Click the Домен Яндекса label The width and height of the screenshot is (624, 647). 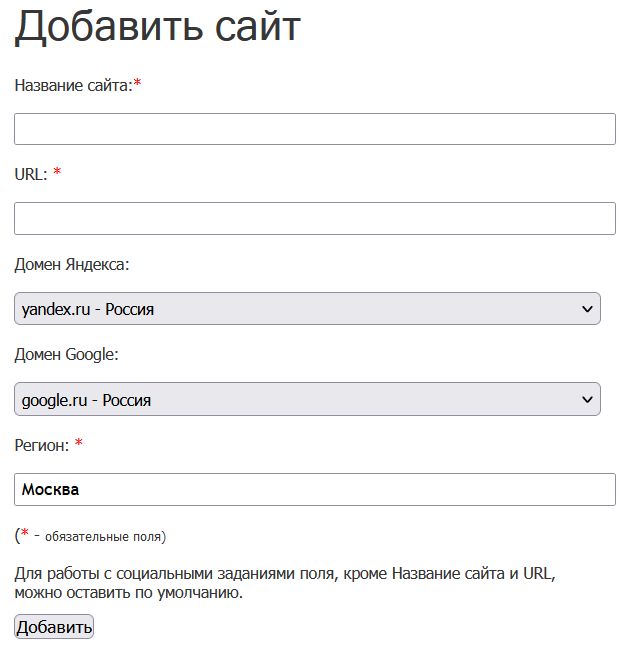(72, 265)
